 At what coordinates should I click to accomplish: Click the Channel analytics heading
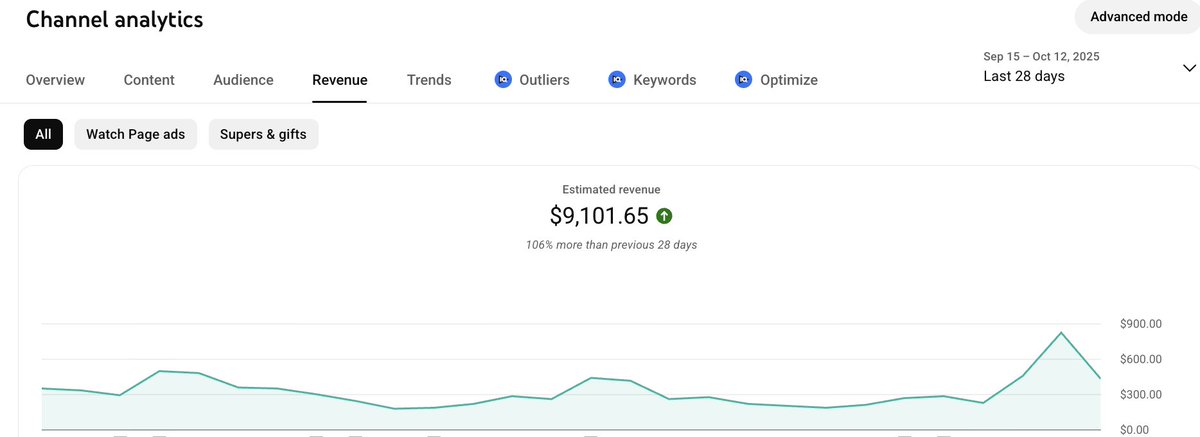(x=114, y=19)
